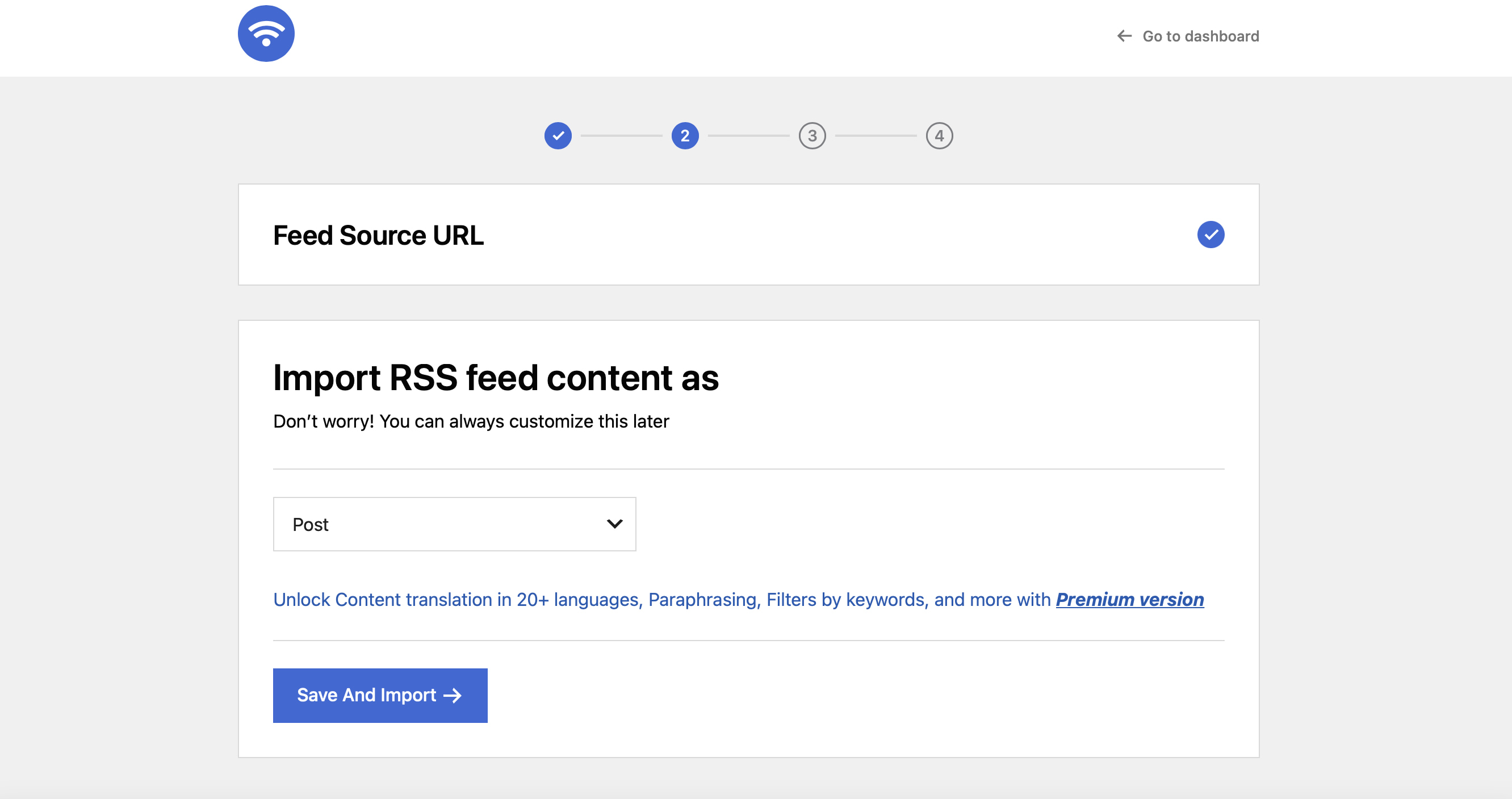Click the blue checkmark beside Feed Source URL
Image resolution: width=1512 pixels, height=799 pixels.
coord(1211,234)
